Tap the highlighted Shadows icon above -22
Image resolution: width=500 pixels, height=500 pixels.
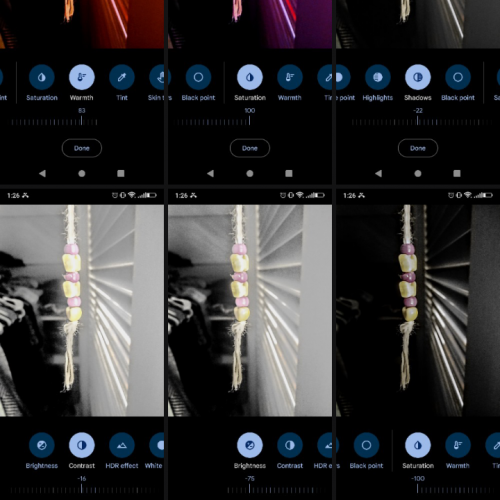[x=418, y=77]
